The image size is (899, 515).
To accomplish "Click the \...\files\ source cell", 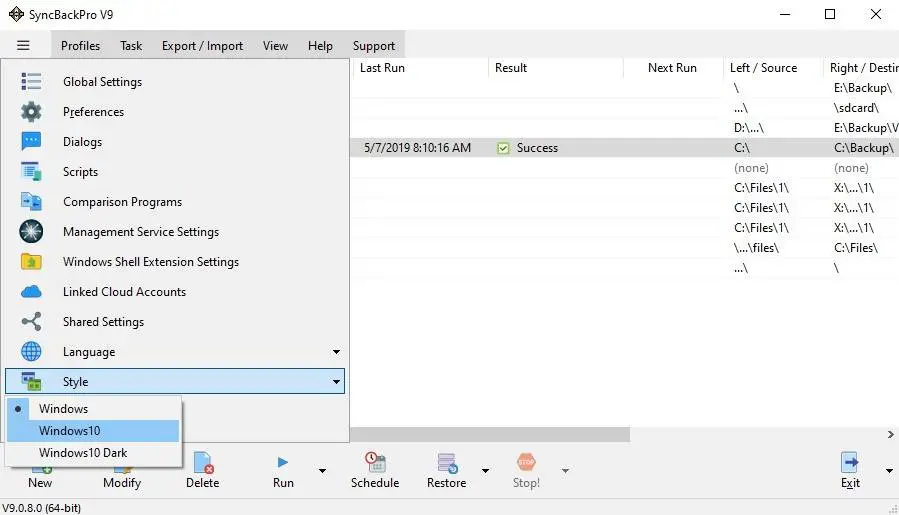I will click(x=757, y=248).
